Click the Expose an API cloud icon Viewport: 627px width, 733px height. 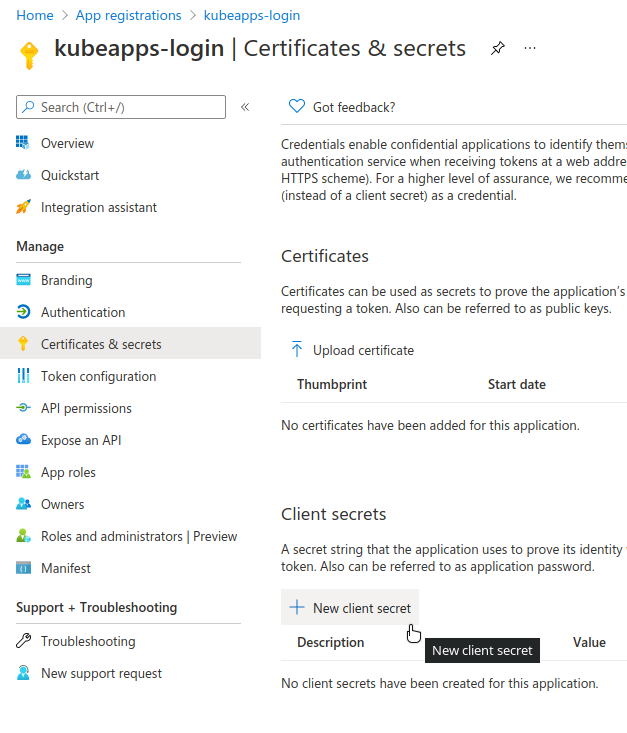(x=23, y=440)
